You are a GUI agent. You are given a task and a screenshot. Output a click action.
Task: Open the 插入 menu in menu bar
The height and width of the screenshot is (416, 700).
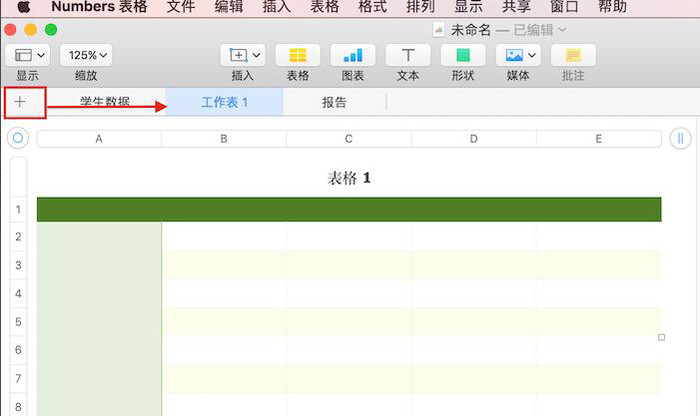[277, 6]
